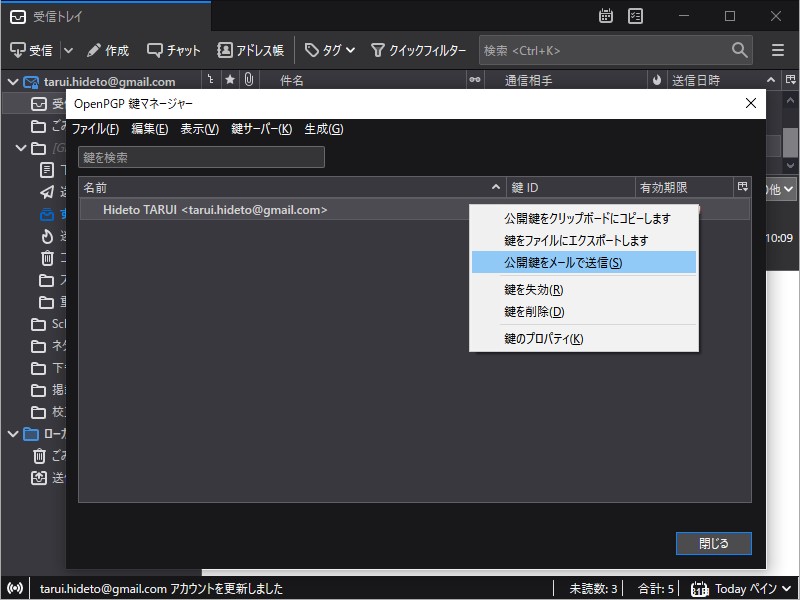Click the scrollbar down arrow in message list
The width and height of the screenshot is (800, 600).
coord(790,165)
